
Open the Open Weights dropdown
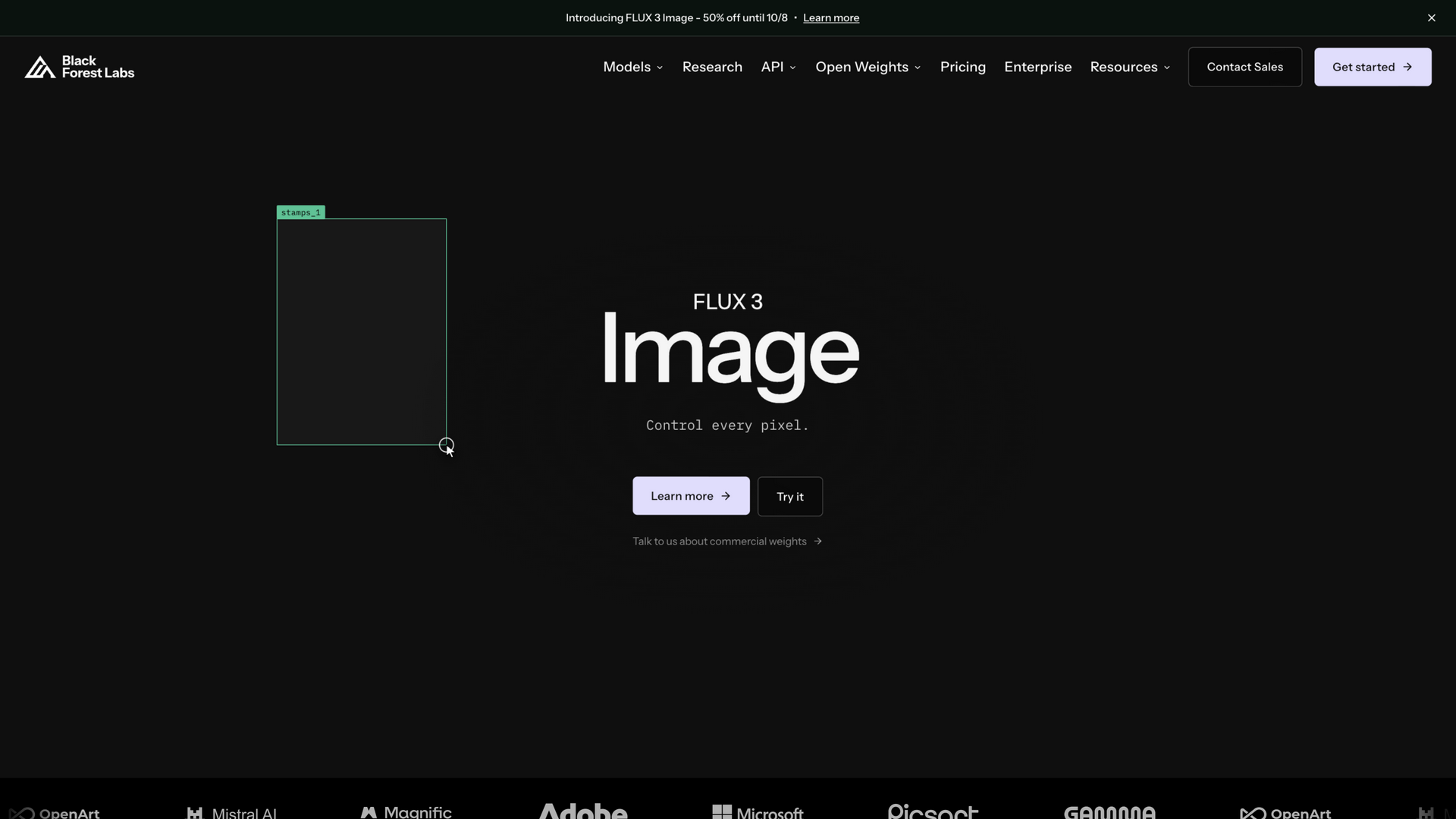(868, 67)
